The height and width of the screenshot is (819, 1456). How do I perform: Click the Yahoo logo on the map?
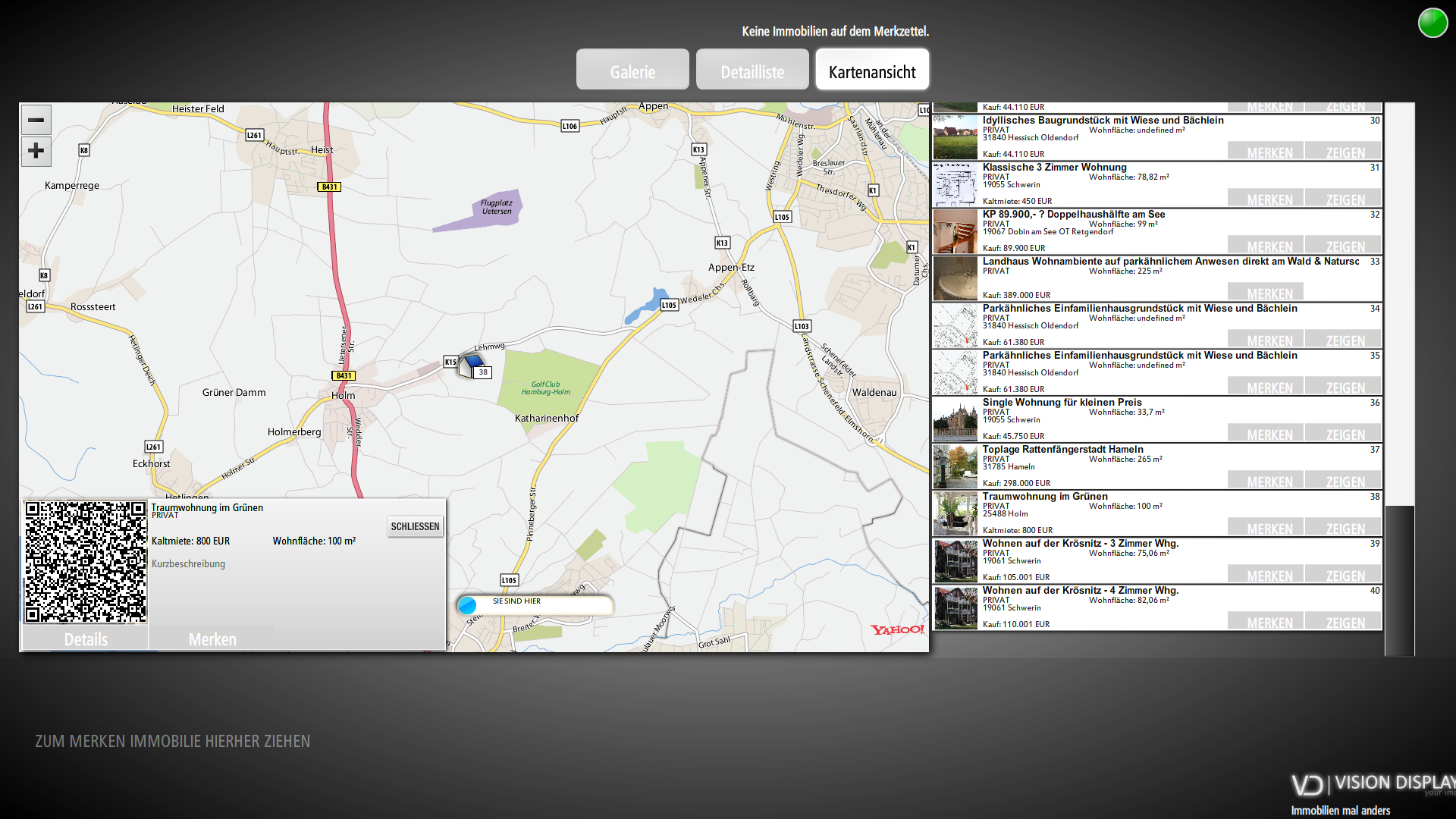click(x=896, y=629)
